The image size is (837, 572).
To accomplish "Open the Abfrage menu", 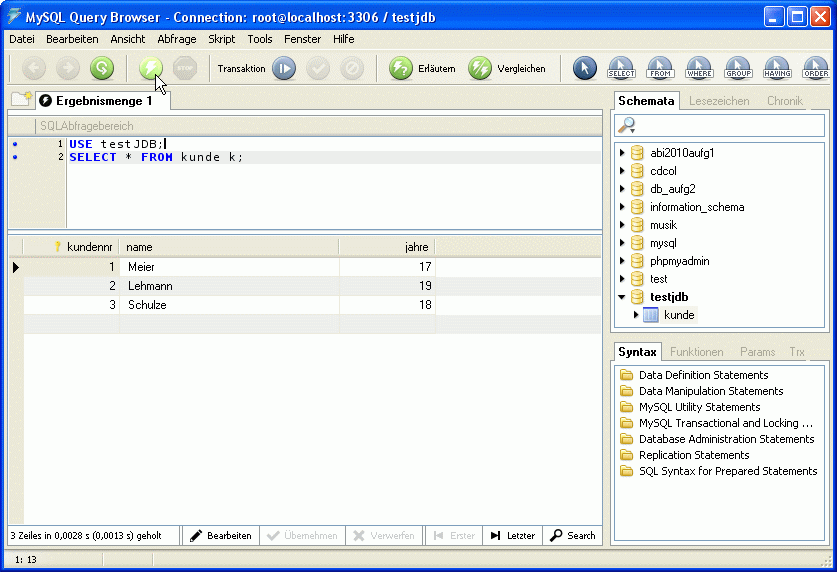I will click(x=177, y=39).
